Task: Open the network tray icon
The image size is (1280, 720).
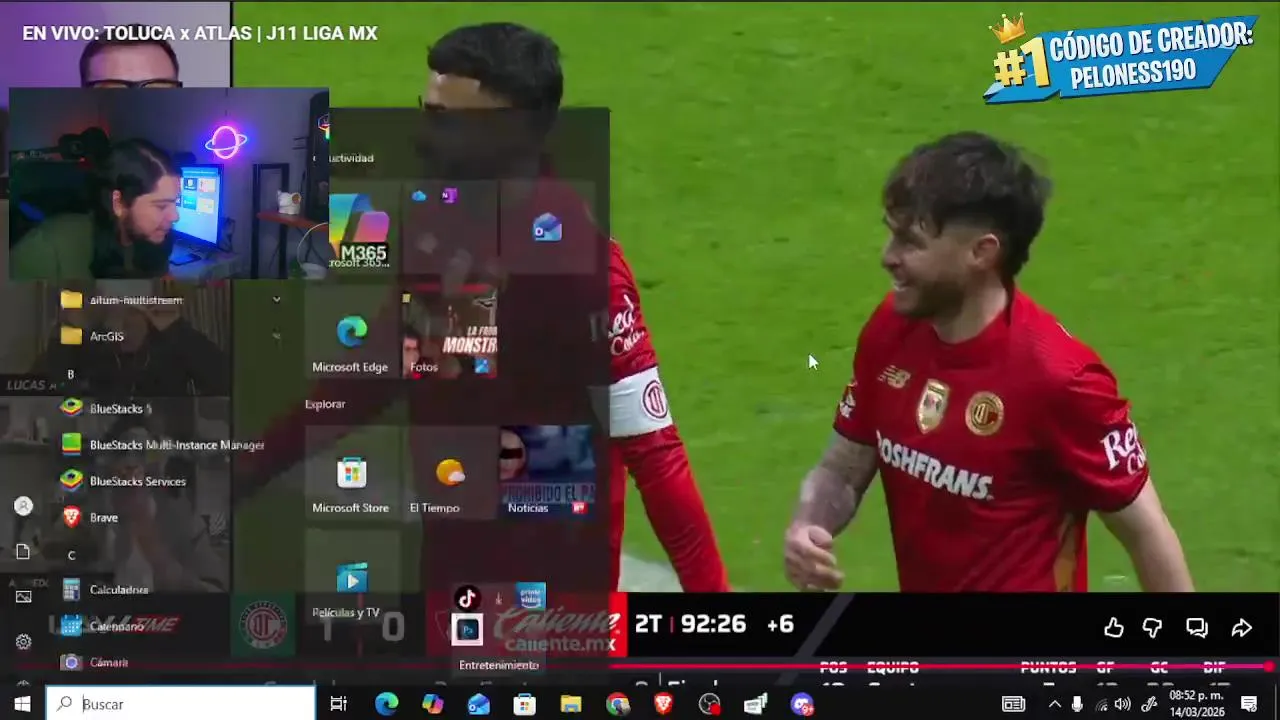Action: click(x=1101, y=704)
